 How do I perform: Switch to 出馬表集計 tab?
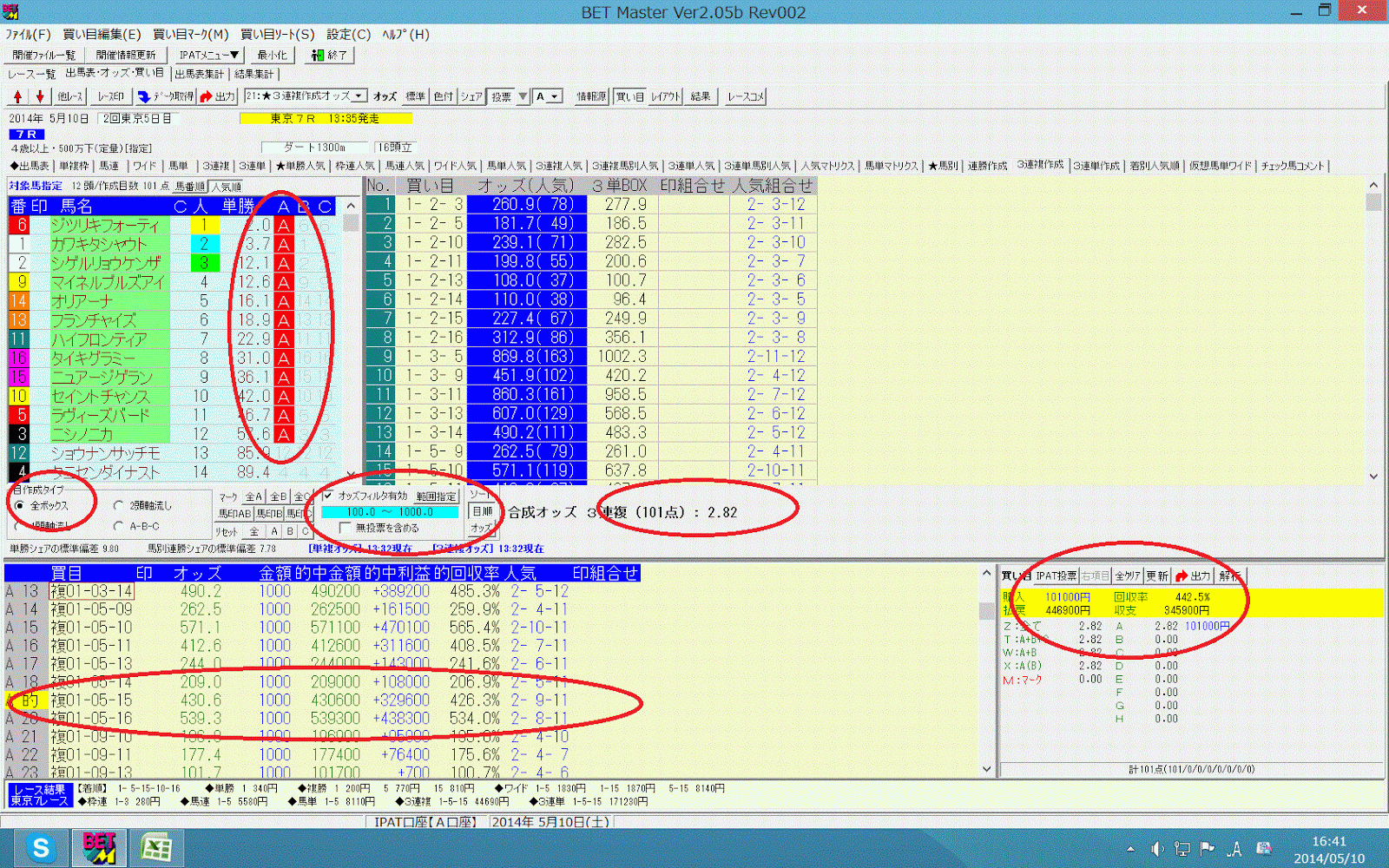click(x=200, y=74)
